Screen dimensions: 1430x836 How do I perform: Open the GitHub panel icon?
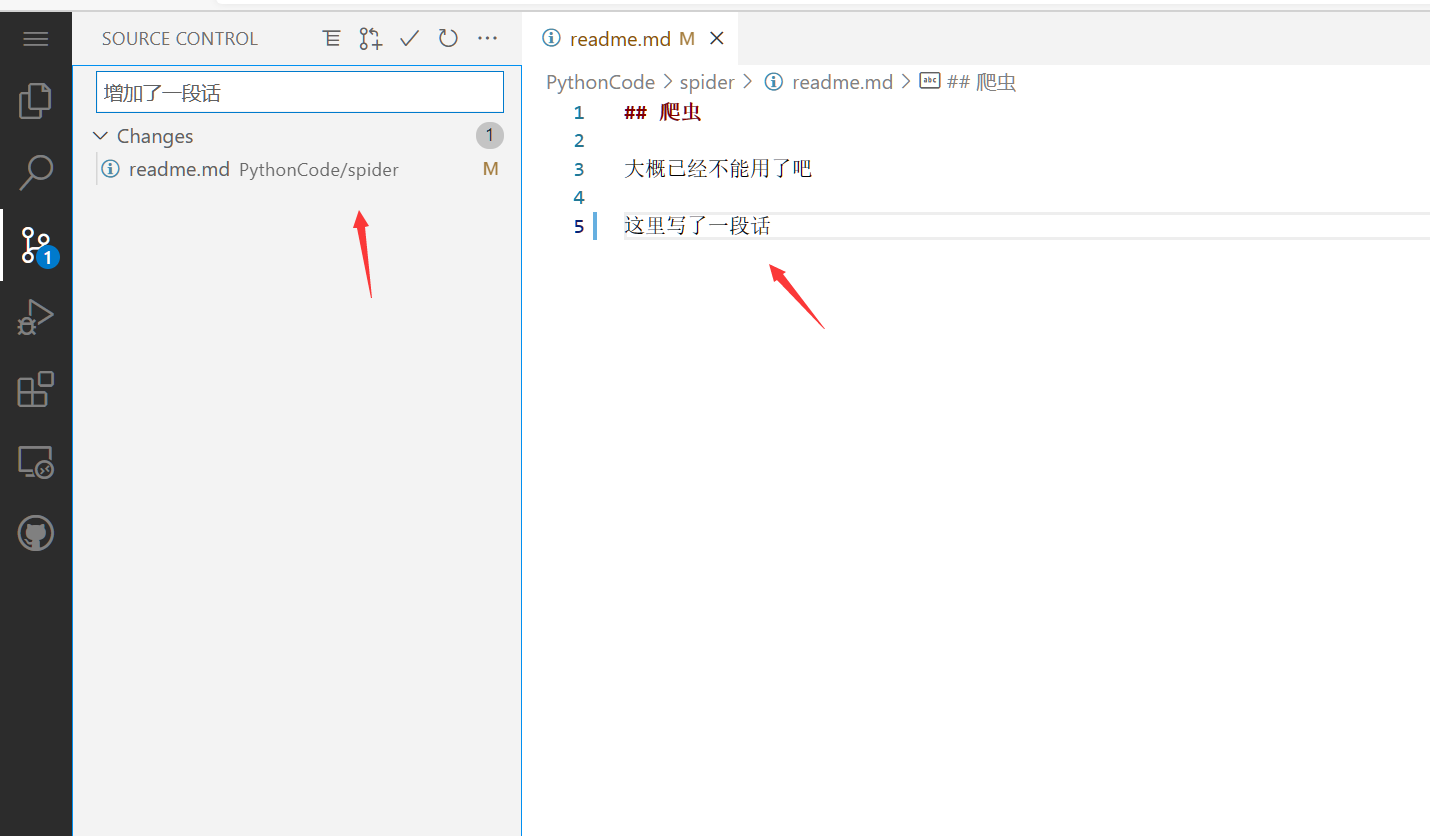36,533
